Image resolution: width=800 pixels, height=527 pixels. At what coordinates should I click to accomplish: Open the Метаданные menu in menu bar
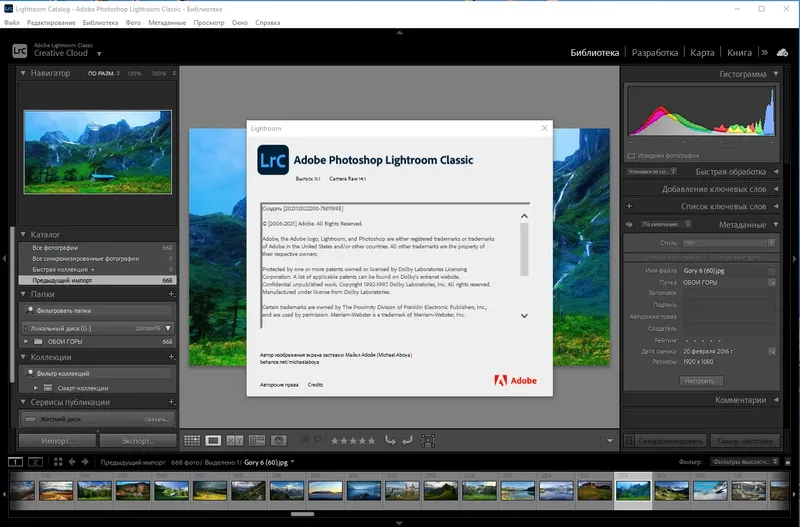167,22
